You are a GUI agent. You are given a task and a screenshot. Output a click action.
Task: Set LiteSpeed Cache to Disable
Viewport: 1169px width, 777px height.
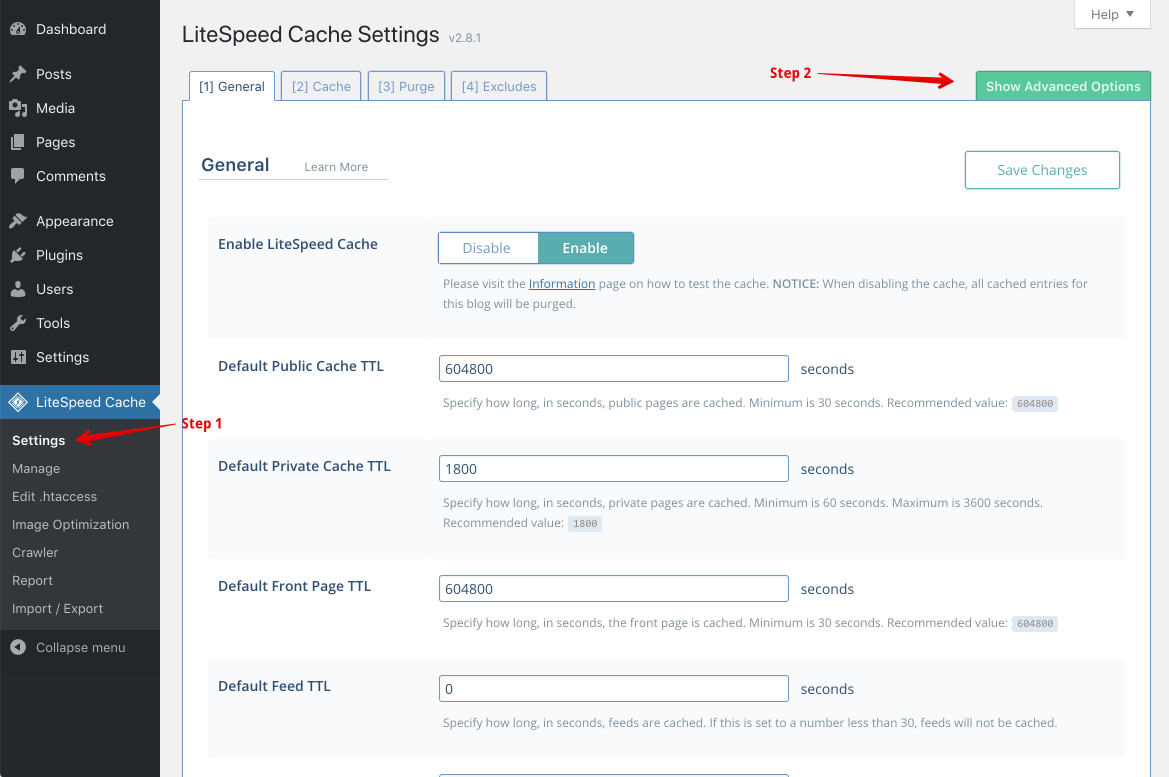coord(487,248)
